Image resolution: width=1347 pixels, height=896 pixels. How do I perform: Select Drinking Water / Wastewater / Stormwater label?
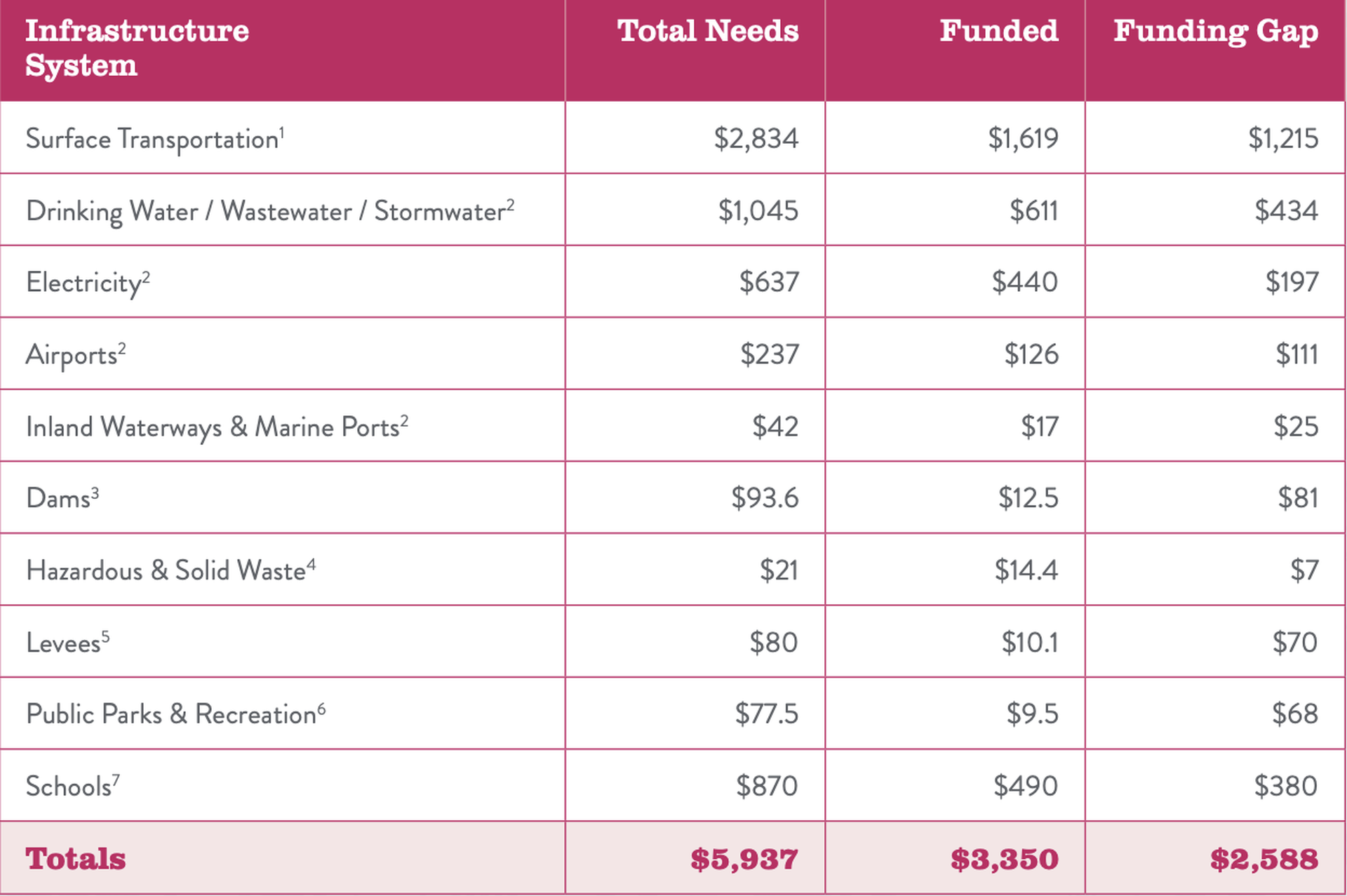[270, 211]
